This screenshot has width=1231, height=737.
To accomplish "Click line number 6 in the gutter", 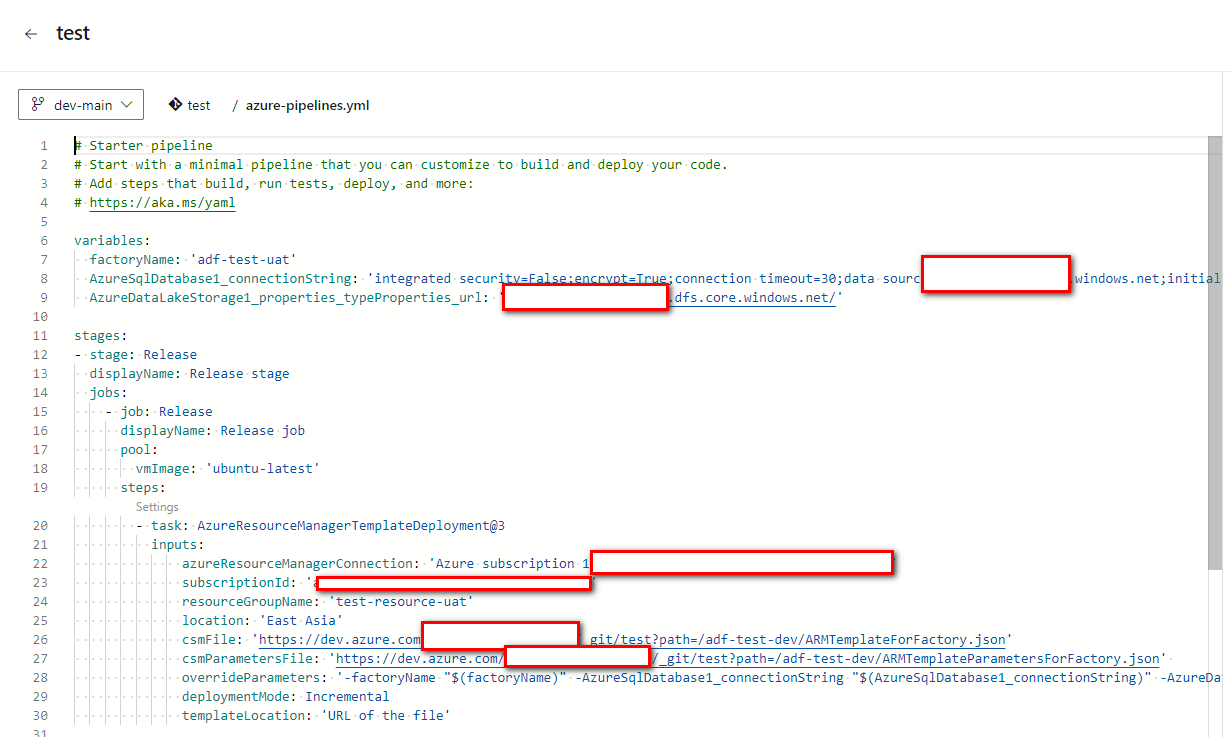I will [x=44, y=240].
